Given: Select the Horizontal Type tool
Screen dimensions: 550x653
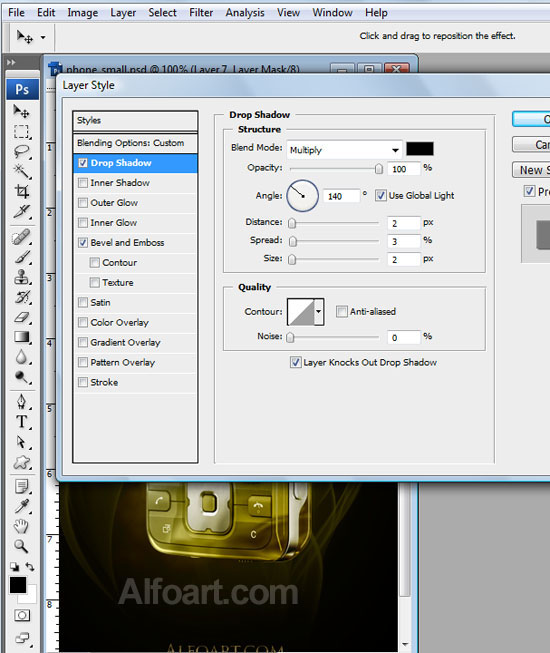Looking at the screenshot, I should pos(22,422).
